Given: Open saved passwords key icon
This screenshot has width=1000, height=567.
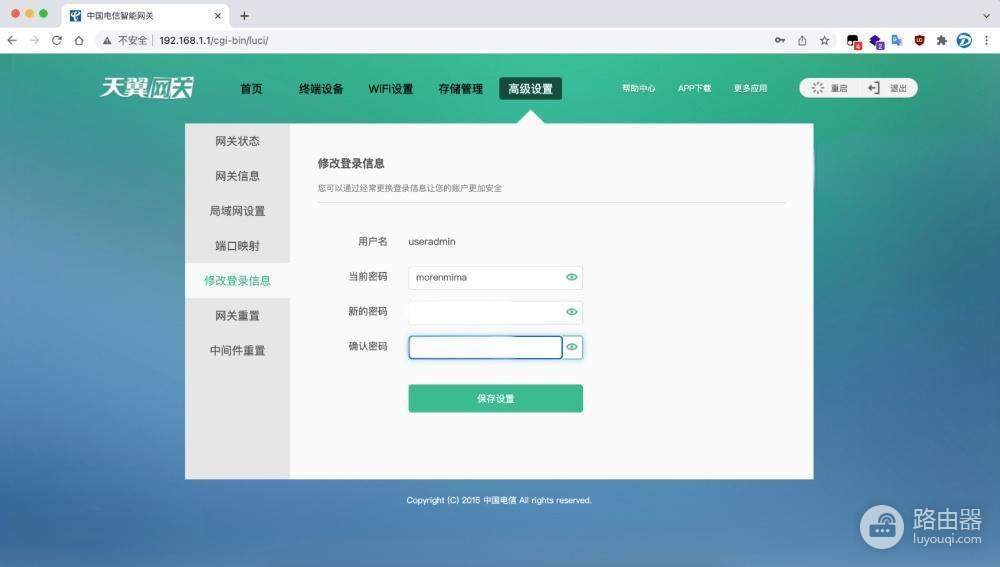Looking at the screenshot, I should [779, 40].
